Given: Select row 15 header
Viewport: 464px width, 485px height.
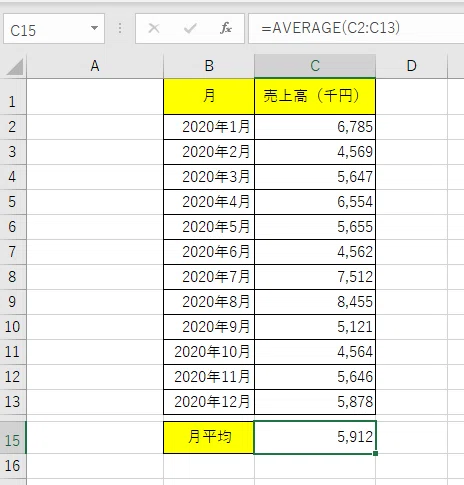Looking at the screenshot, I should click(x=13, y=437).
